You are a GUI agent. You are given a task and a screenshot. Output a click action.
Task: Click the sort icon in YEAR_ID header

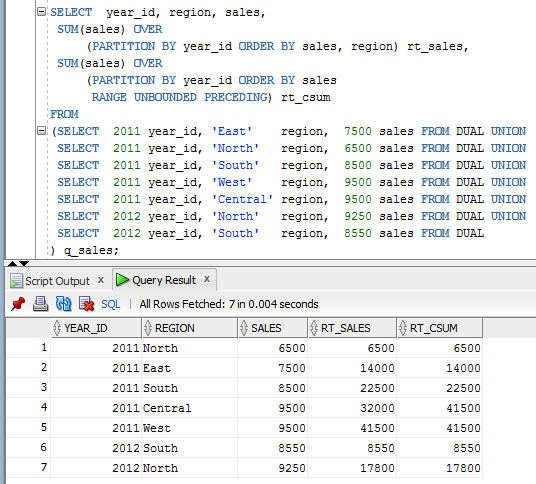click(x=57, y=328)
